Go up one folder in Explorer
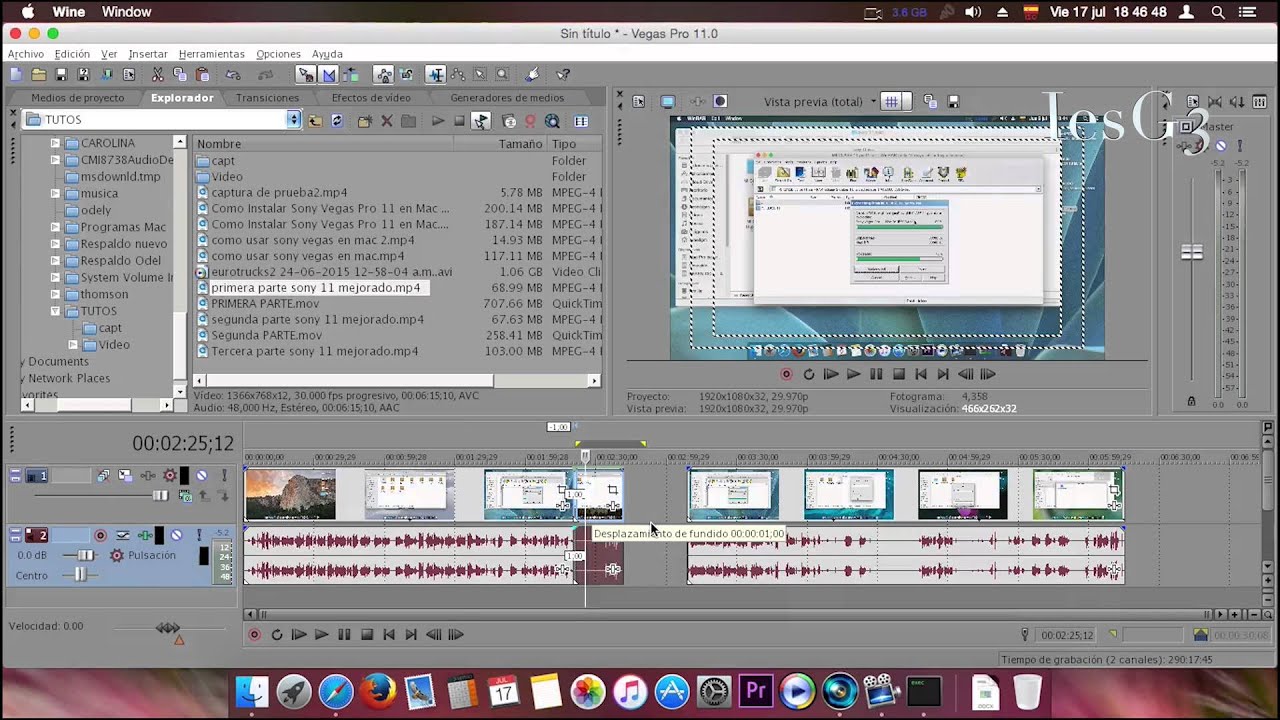The width and height of the screenshot is (1280, 720). coord(315,121)
